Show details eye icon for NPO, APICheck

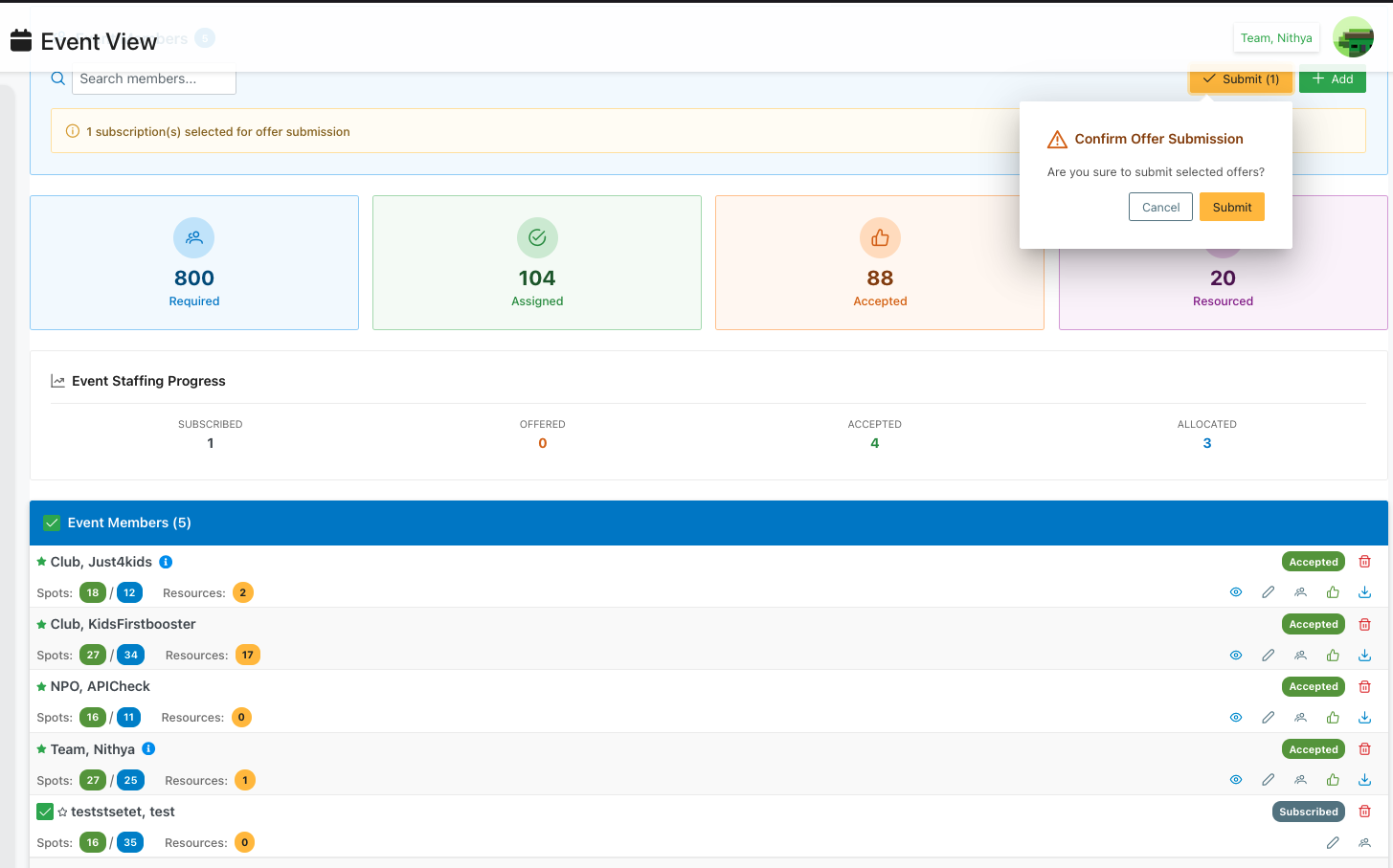pos(1236,718)
